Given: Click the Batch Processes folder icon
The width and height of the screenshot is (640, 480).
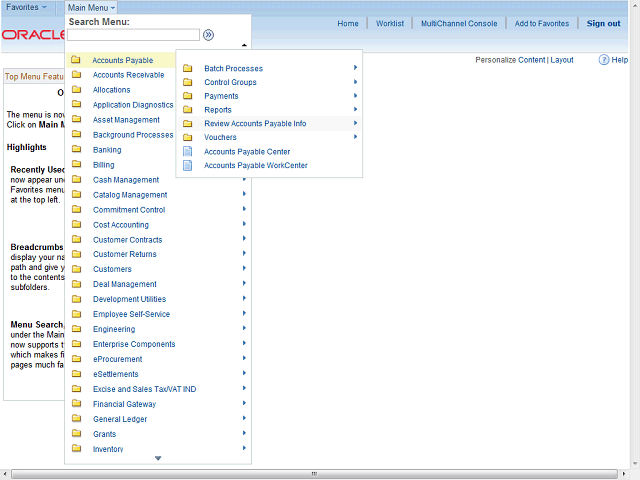Looking at the screenshot, I should (x=187, y=69).
